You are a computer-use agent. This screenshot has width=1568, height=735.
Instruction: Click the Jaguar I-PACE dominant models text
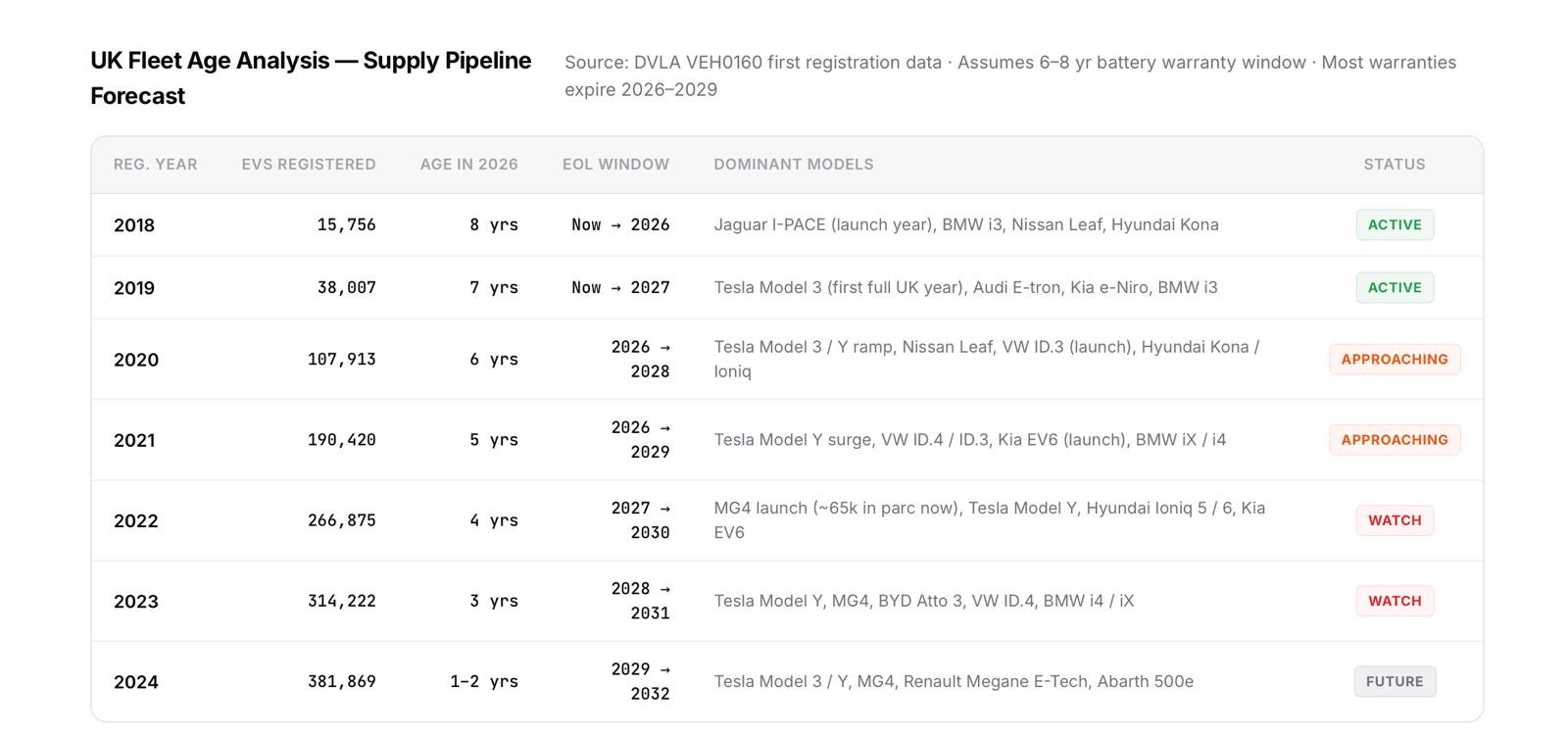coord(965,224)
